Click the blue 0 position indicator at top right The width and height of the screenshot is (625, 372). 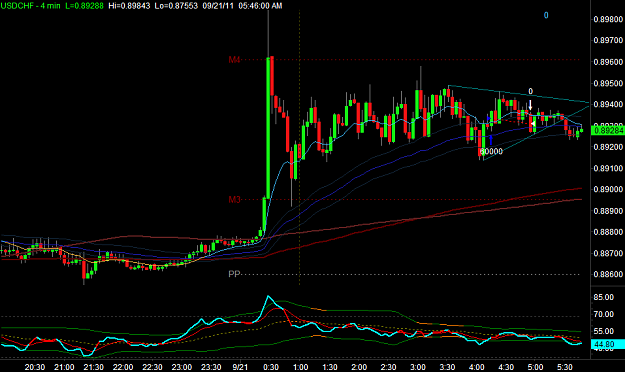click(x=546, y=15)
